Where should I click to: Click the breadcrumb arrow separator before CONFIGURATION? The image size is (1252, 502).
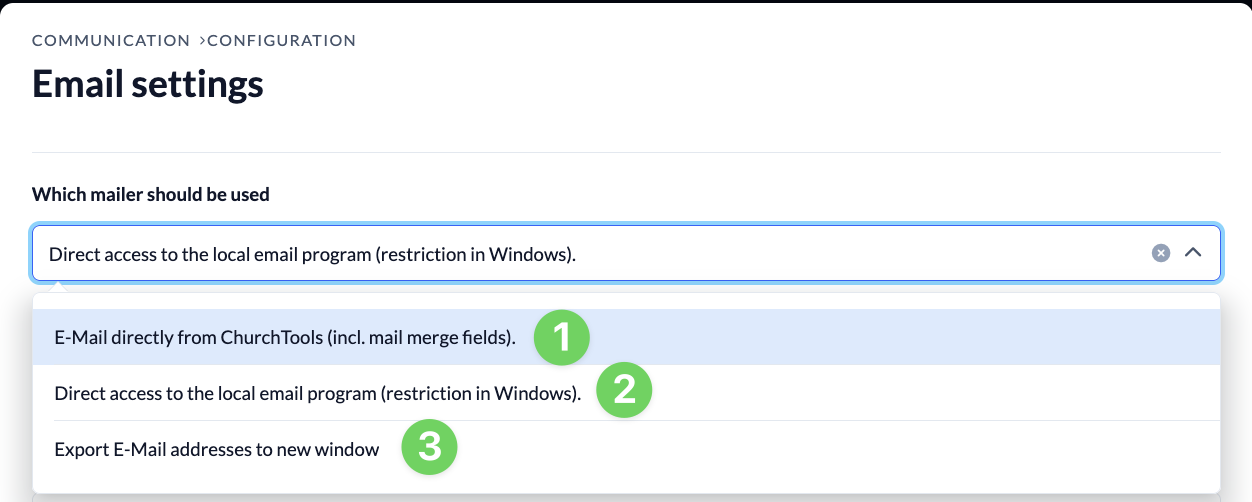pyautogui.click(x=202, y=41)
